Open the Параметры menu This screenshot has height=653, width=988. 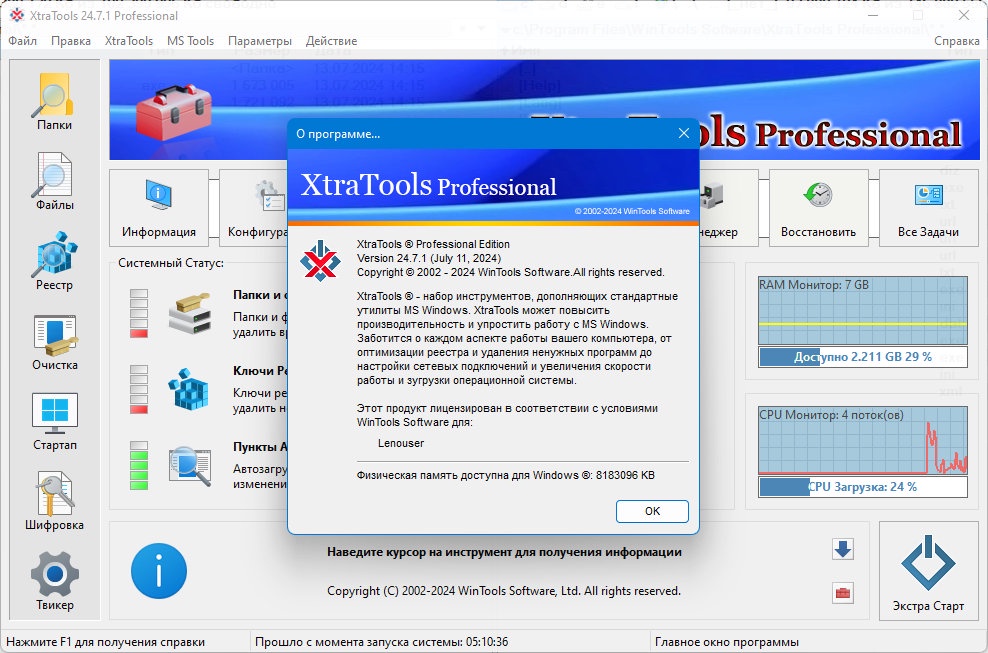(260, 41)
